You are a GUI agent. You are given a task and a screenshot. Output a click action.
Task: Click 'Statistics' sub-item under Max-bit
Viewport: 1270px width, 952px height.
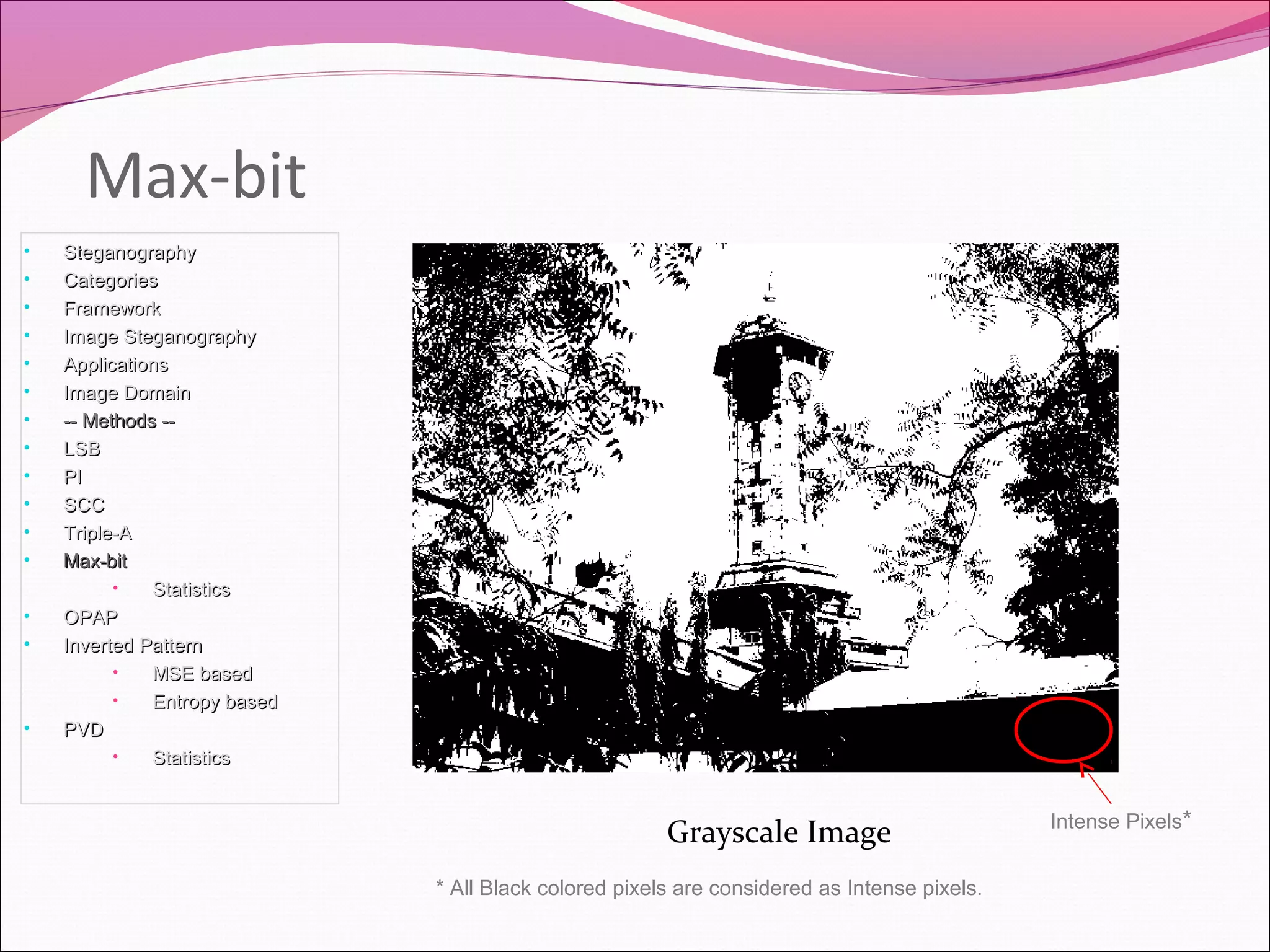coord(192,589)
